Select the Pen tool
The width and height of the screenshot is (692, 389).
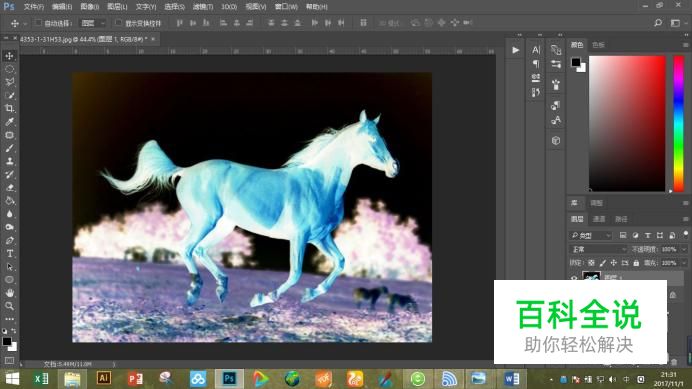pos(9,241)
